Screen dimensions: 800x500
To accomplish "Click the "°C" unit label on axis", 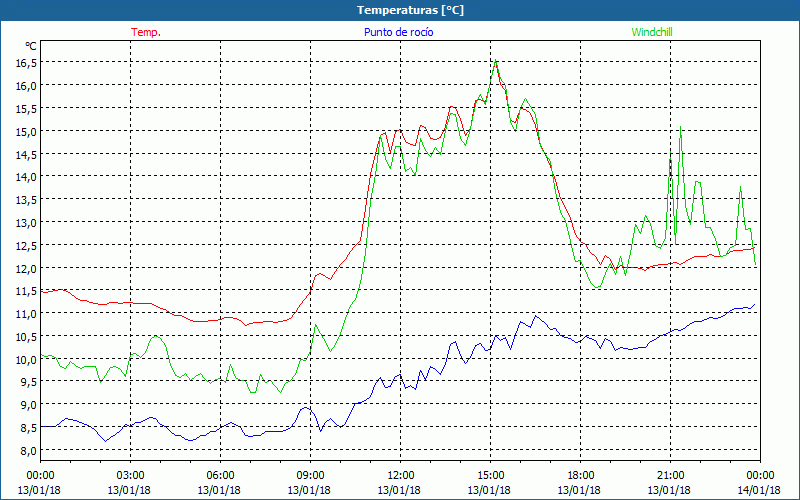I will pos(31,46).
